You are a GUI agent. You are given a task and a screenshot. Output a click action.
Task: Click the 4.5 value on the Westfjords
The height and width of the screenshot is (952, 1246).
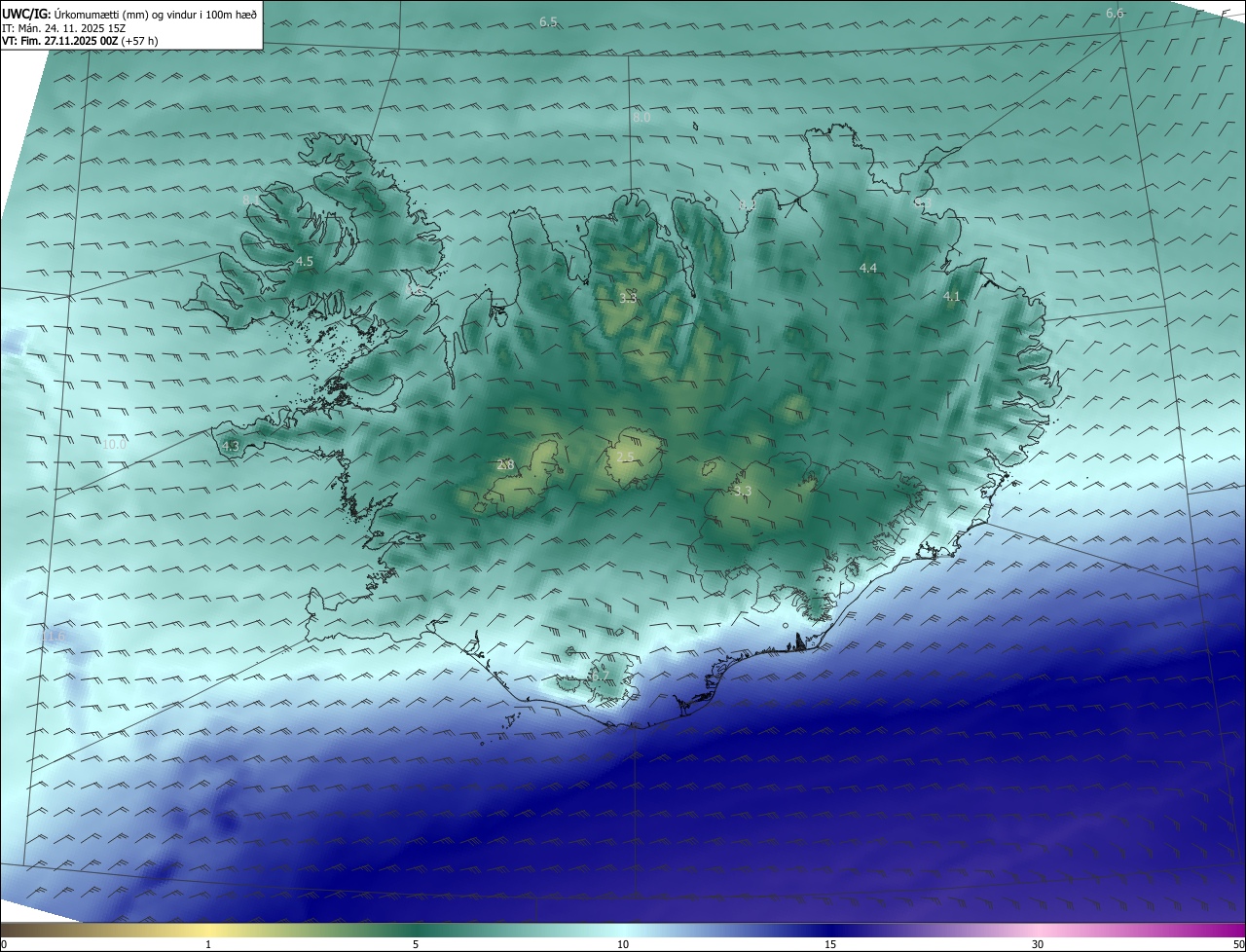[x=305, y=262]
